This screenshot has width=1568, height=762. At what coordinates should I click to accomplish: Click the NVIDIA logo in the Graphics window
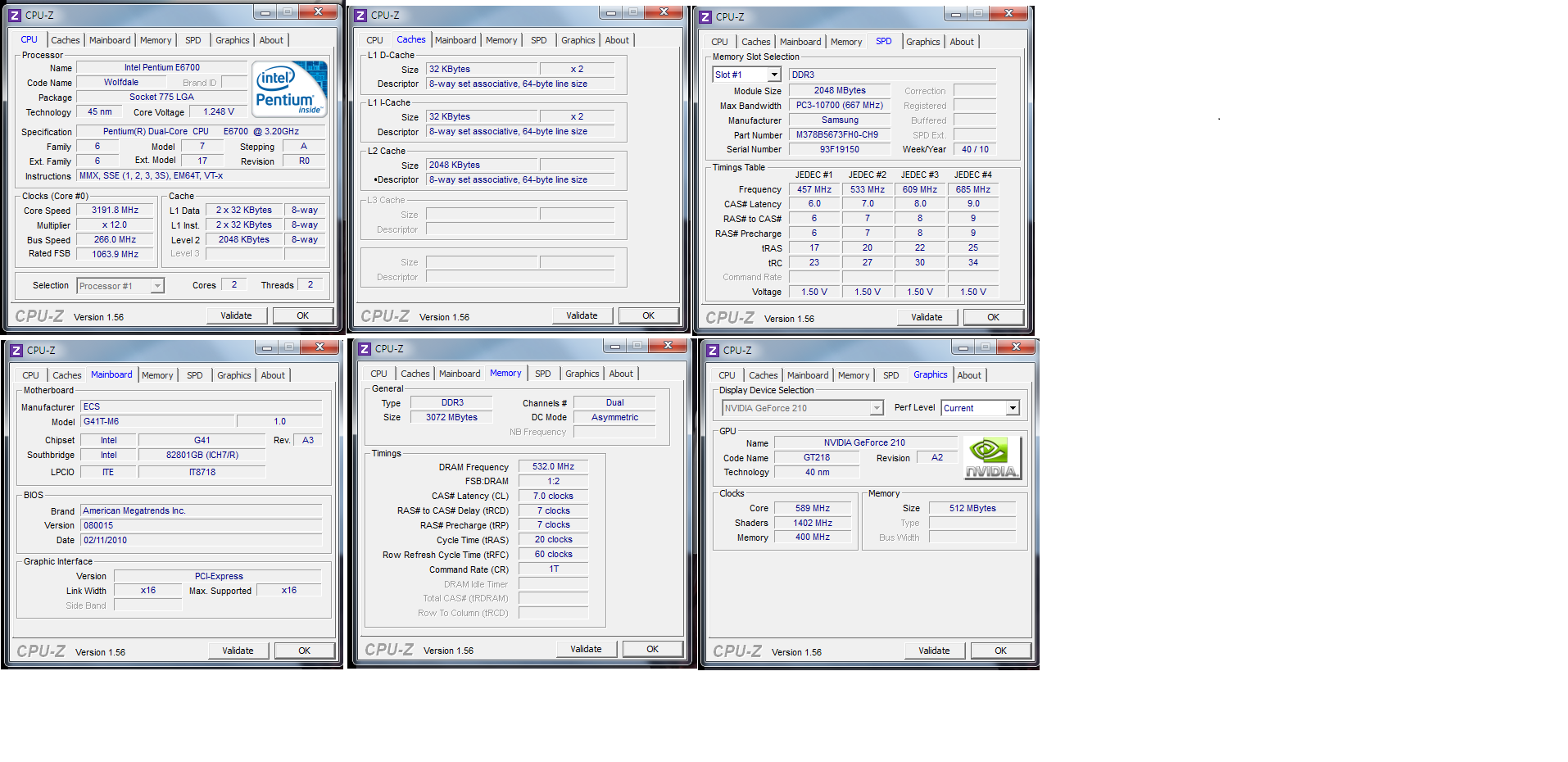coord(992,457)
